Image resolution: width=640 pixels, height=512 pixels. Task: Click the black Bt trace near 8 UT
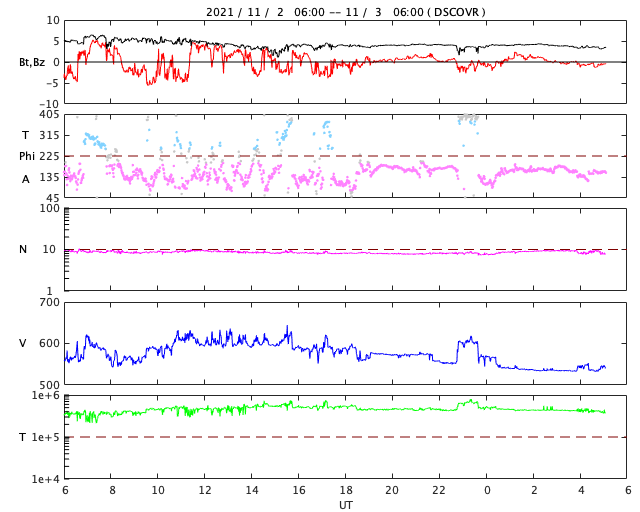pyautogui.click(x=111, y=40)
